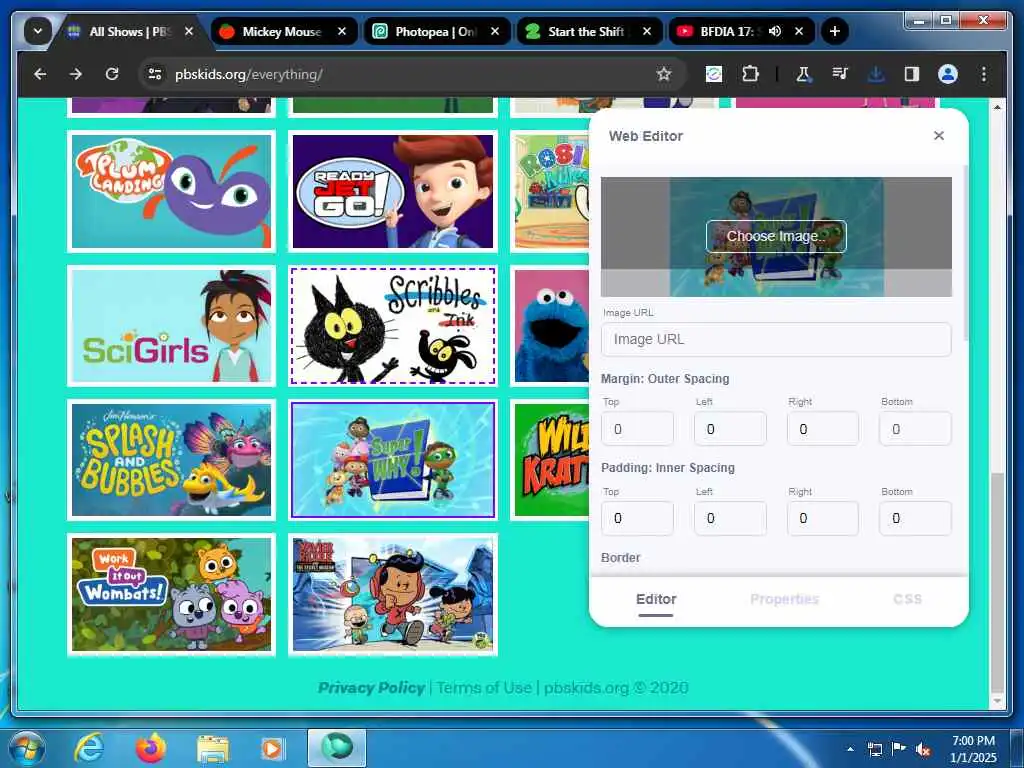Viewport: 1024px width, 768px height.
Task: Open a new browser tab
Action: tap(834, 31)
